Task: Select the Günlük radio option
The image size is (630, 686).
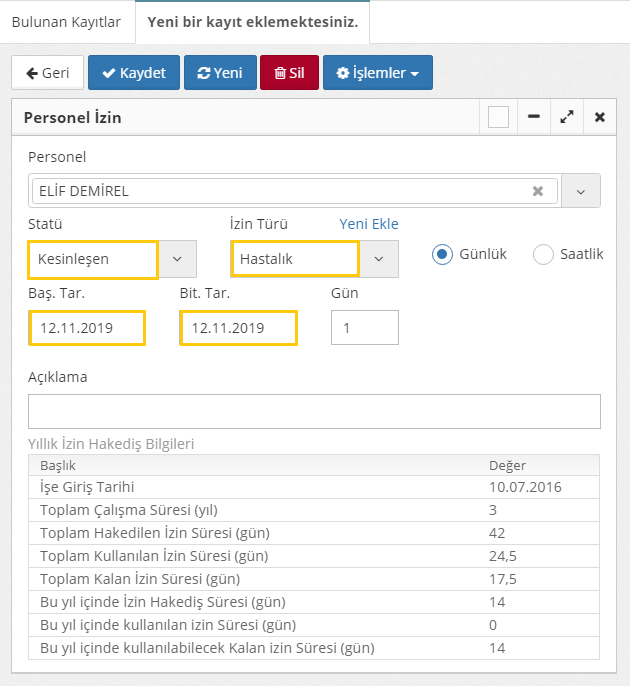Action: (x=442, y=254)
